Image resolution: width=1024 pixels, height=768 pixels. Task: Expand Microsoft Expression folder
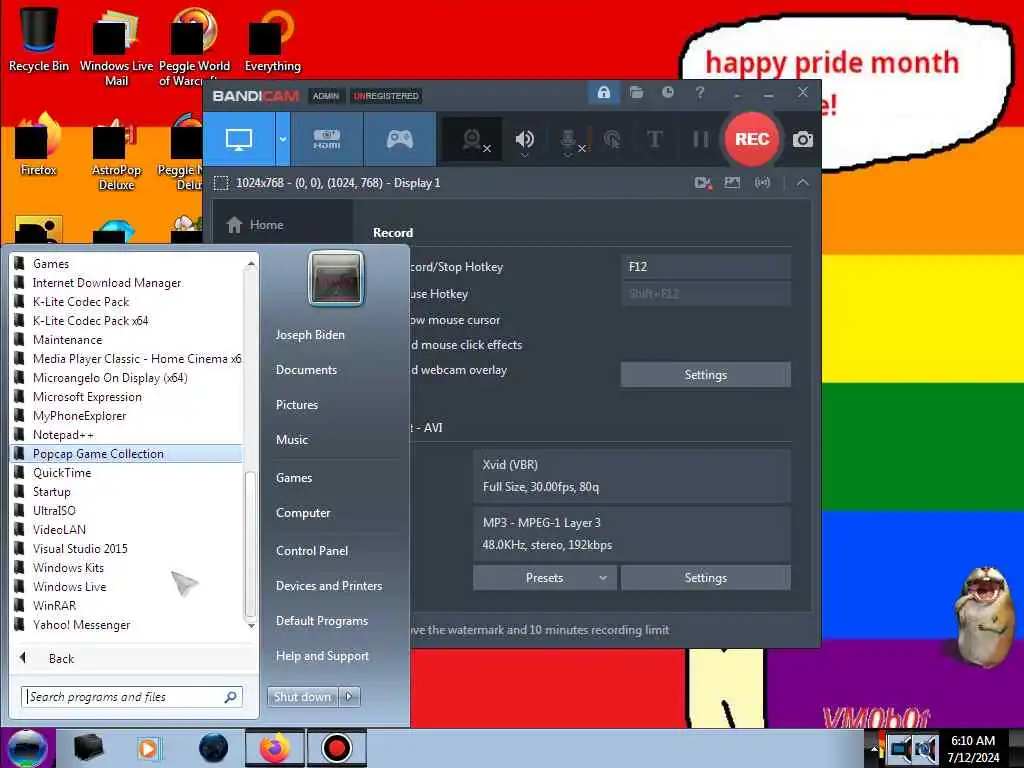(127, 396)
